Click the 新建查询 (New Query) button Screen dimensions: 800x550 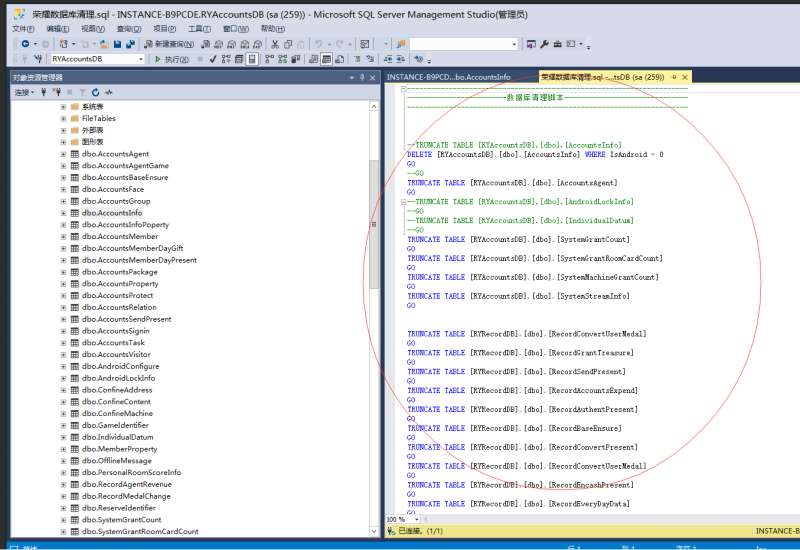(x=169, y=44)
